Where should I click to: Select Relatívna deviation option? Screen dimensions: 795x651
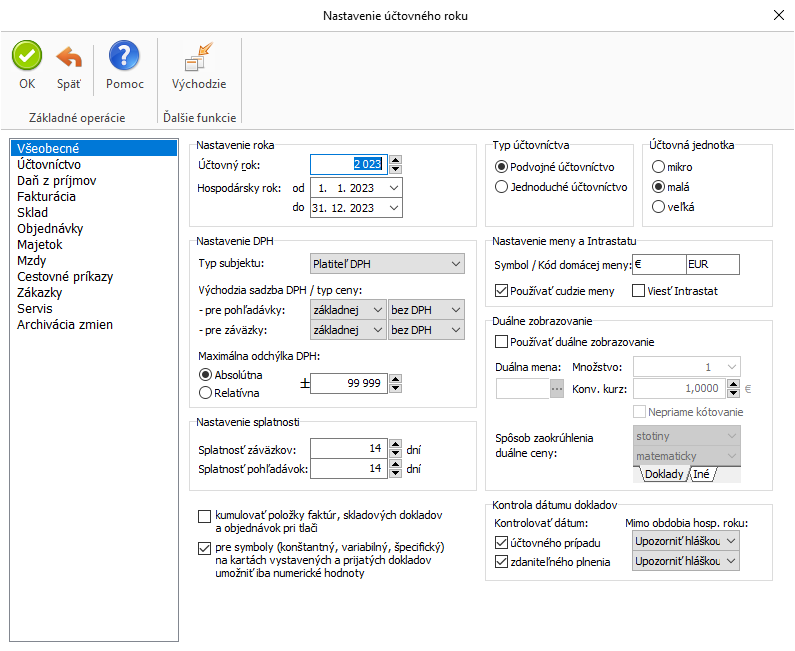pyautogui.click(x=205, y=393)
